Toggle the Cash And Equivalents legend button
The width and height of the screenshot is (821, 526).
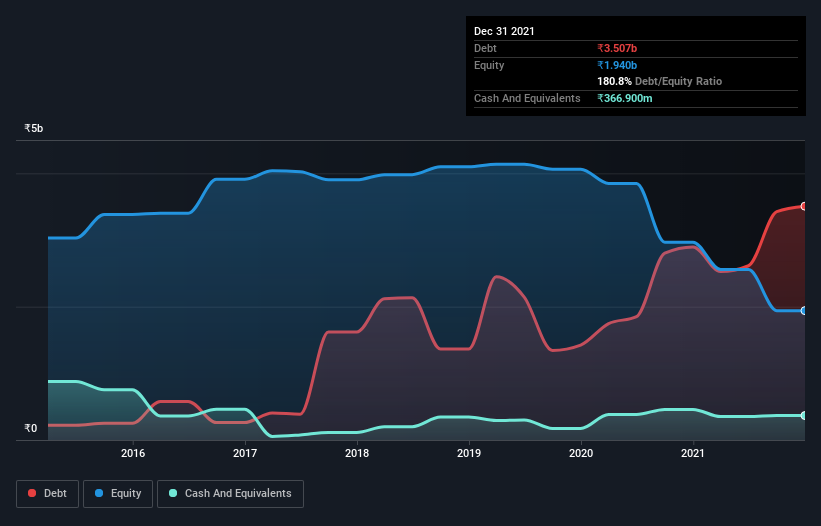[x=230, y=494]
